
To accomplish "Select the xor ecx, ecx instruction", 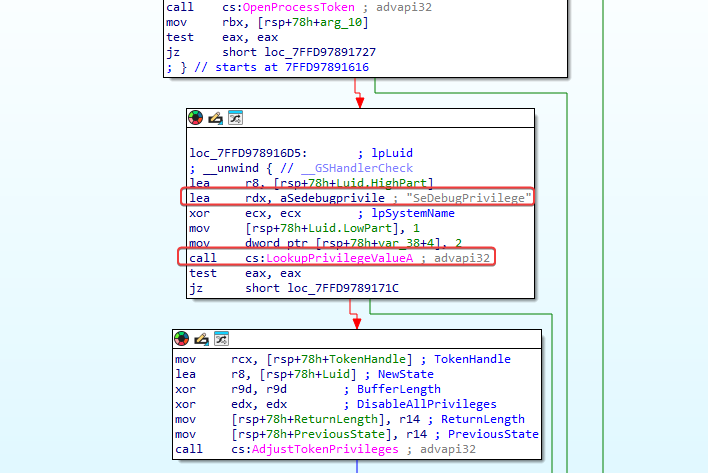I will tap(245, 213).
